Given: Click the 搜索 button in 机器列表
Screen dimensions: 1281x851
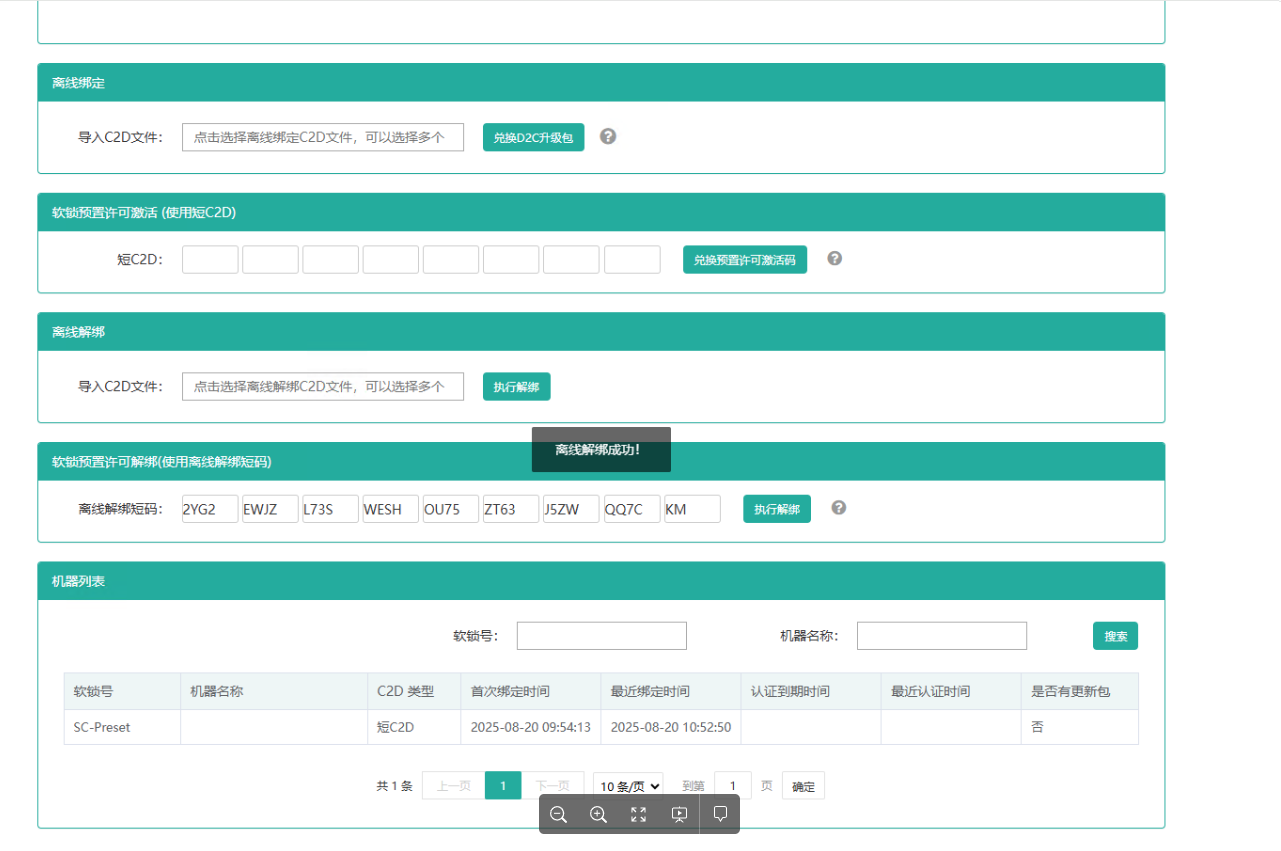Looking at the screenshot, I should (1115, 636).
